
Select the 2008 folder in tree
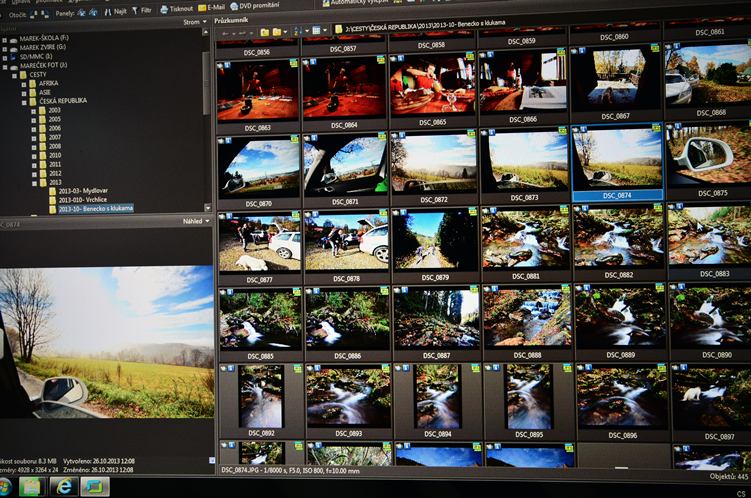[x=55, y=147]
